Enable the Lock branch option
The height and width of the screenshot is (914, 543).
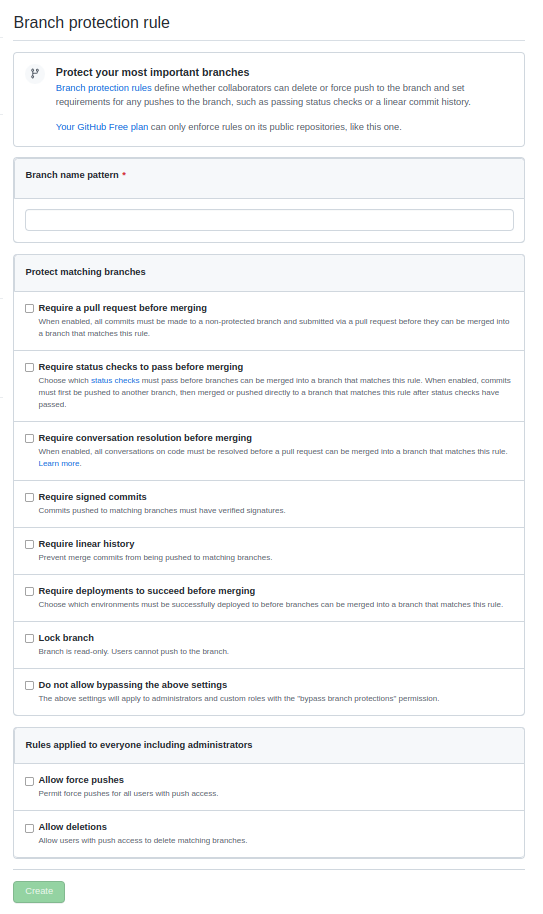pyautogui.click(x=29, y=638)
